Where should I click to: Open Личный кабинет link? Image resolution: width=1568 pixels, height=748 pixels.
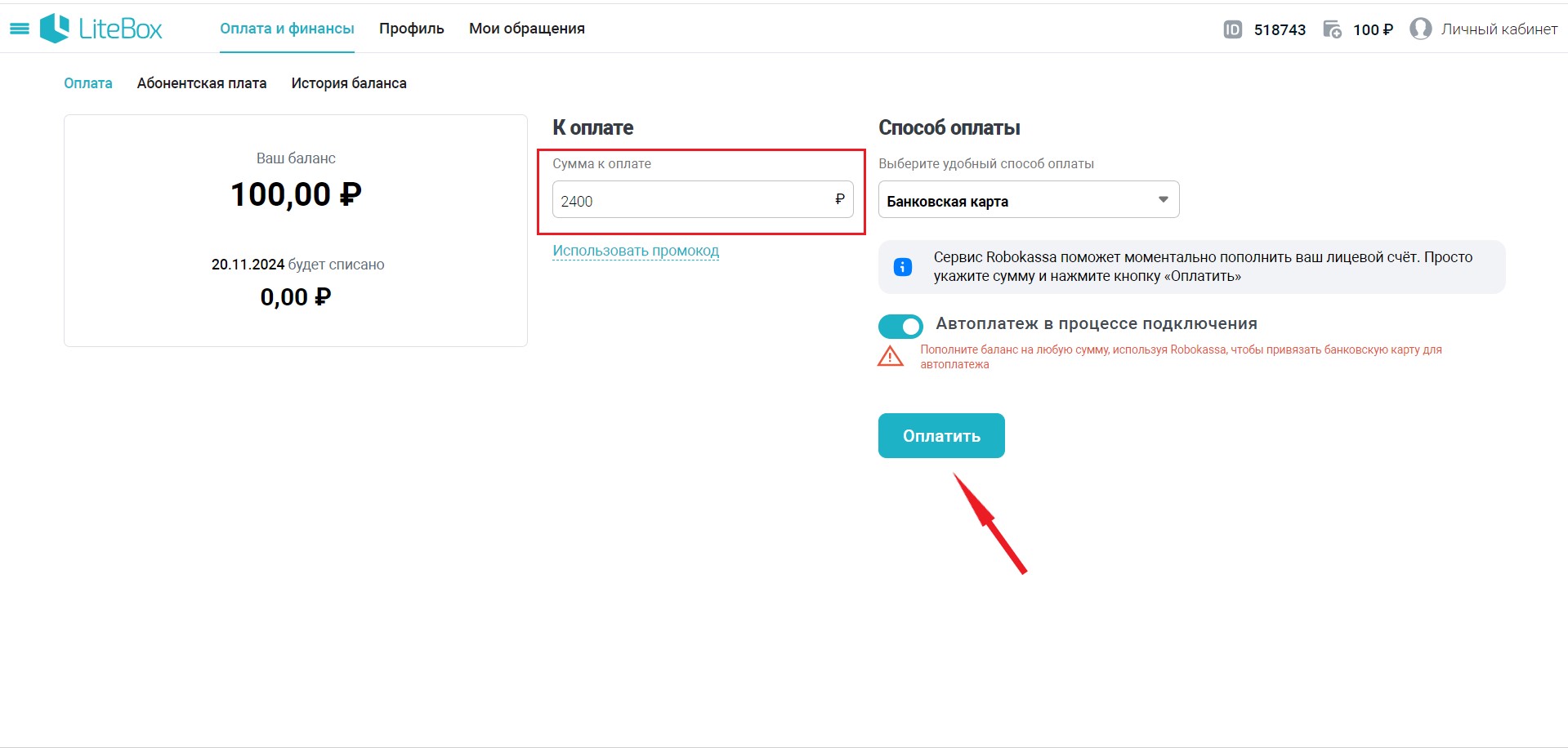tap(1499, 29)
